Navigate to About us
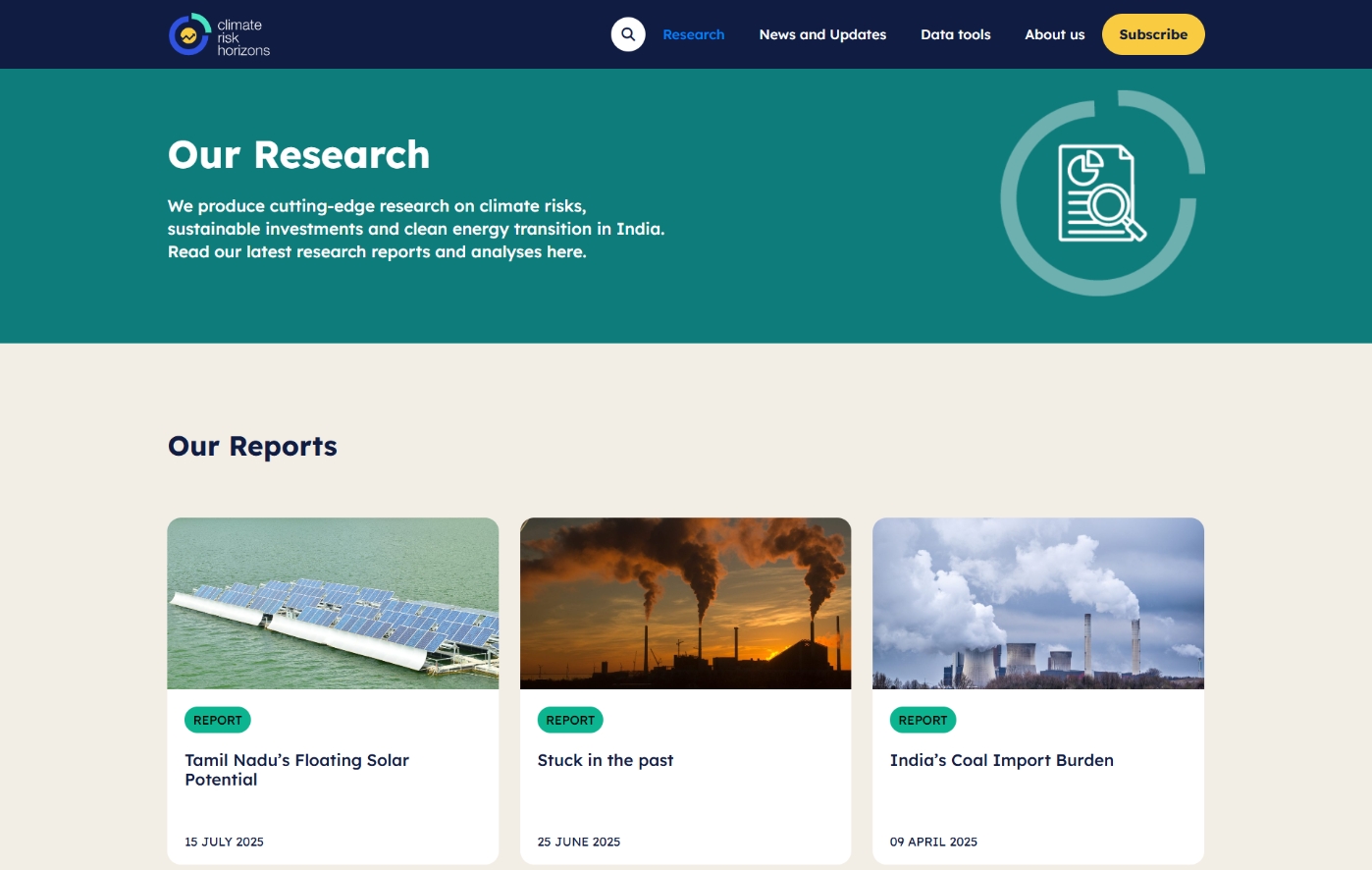This screenshot has width=1372, height=870. point(1054,34)
